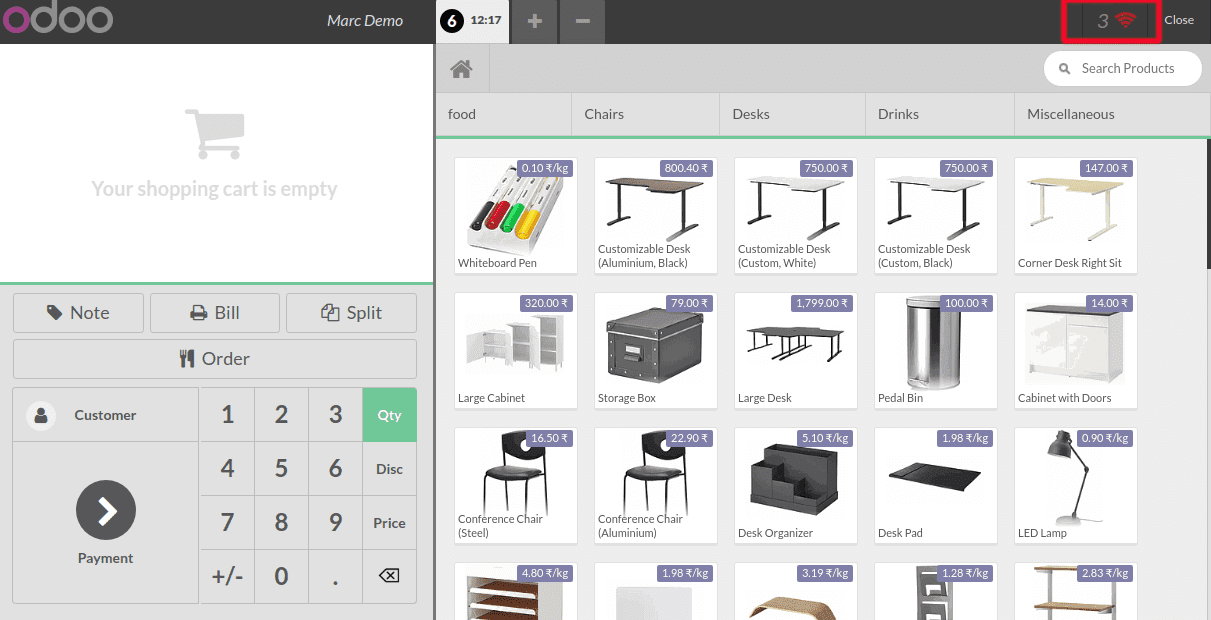Tap numpad key 7
The image size is (1211, 620).
pyautogui.click(x=227, y=523)
